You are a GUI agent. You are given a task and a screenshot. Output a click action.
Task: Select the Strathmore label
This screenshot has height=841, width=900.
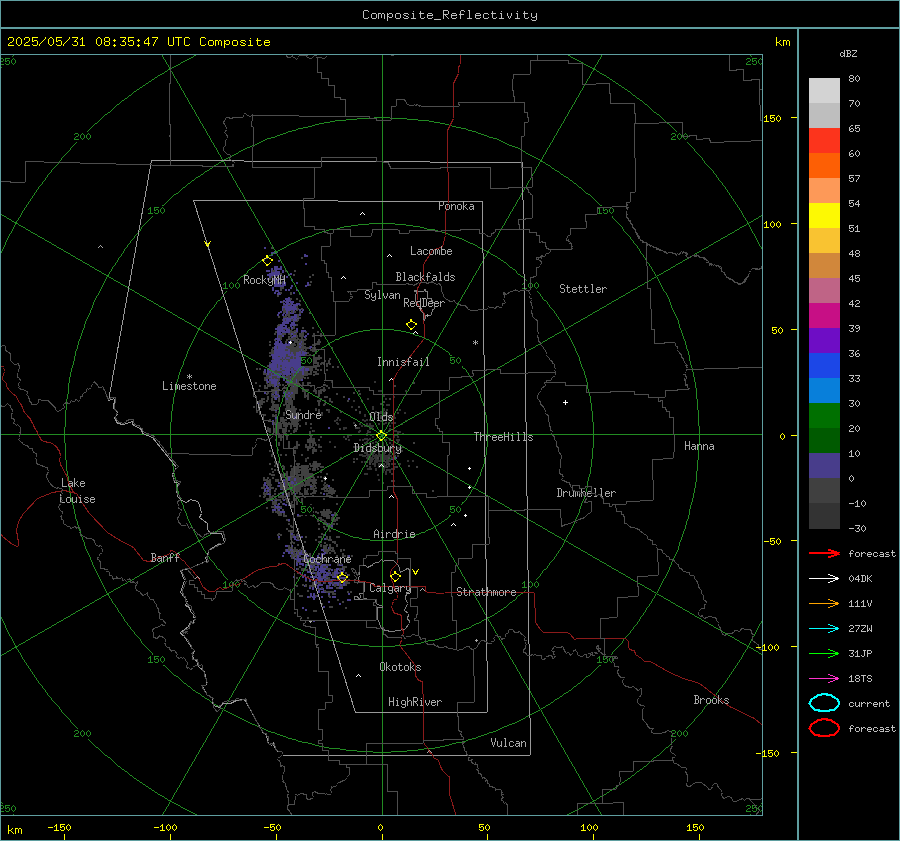coord(486,592)
